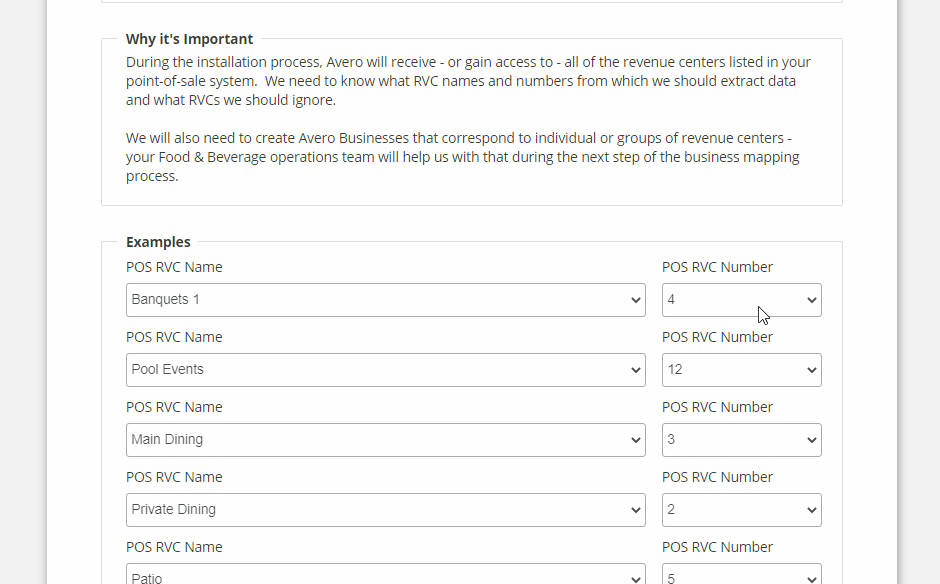Screen dimensions: 940x584
Task: Expand the RVC number dropdown showing 2
Action: (x=741, y=510)
